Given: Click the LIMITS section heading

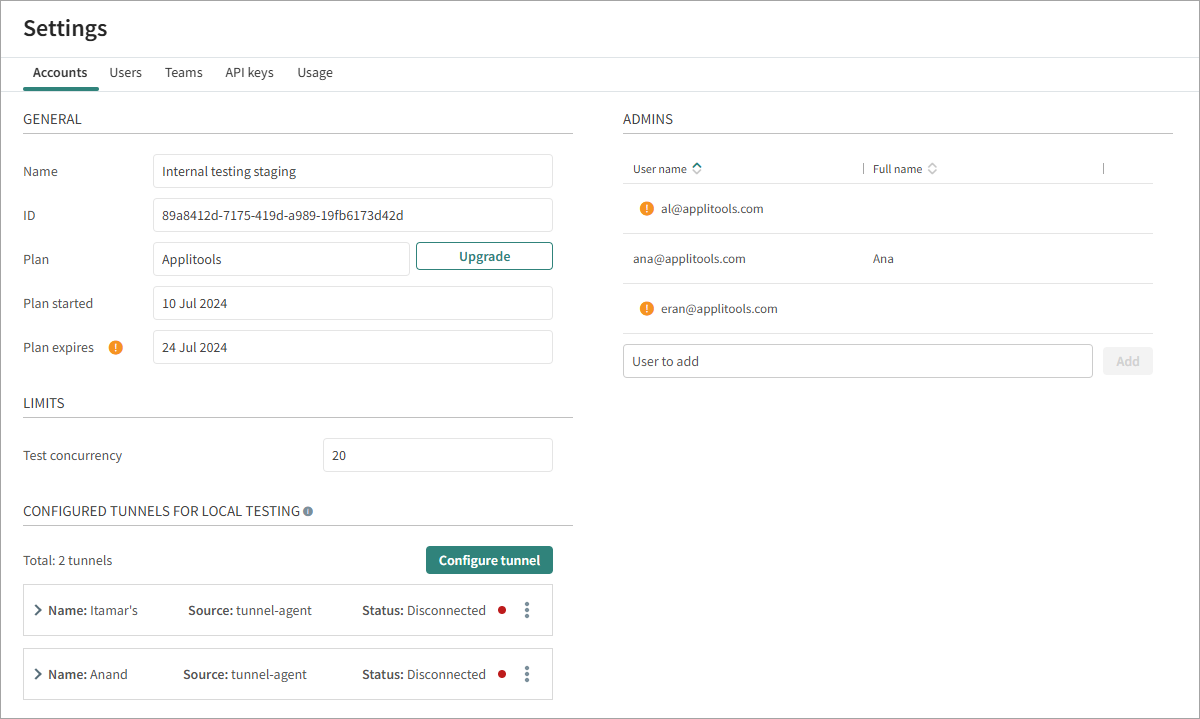Looking at the screenshot, I should tap(44, 403).
